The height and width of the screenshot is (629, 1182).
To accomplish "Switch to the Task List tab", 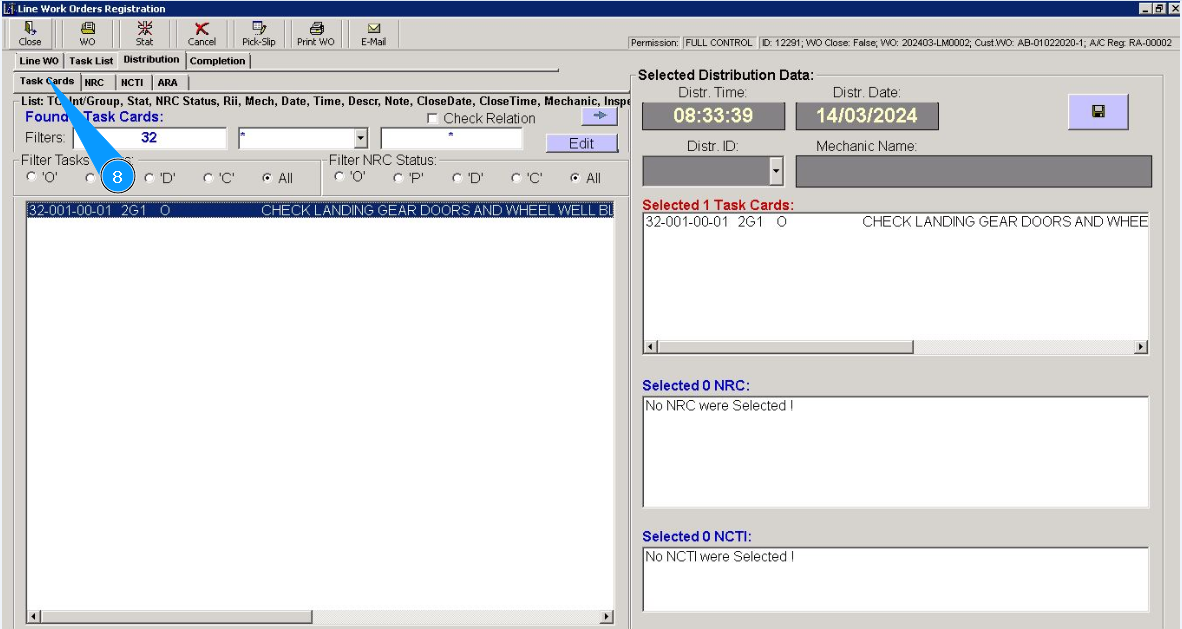I will tap(91, 61).
